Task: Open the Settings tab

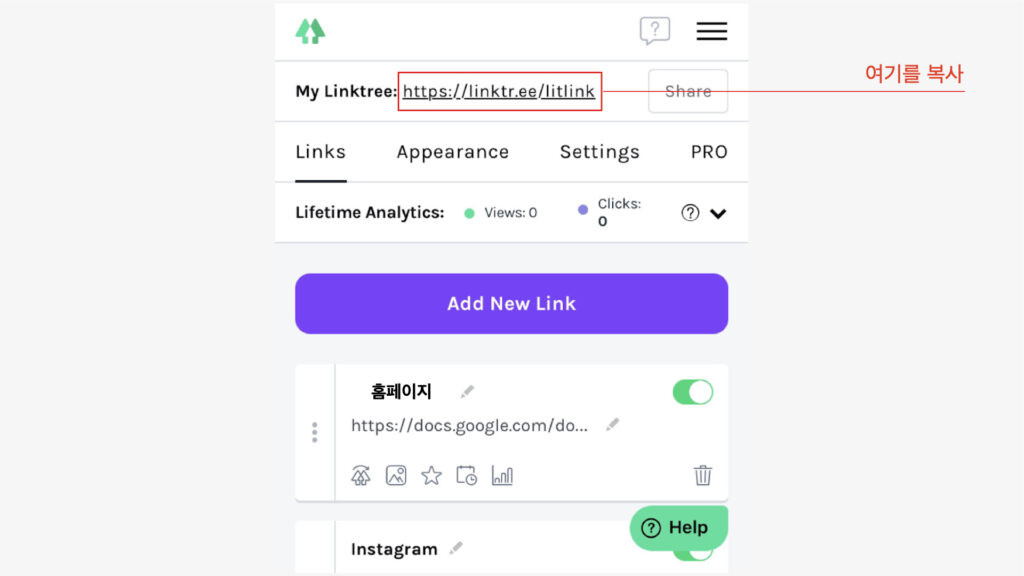Action: click(x=600, y=152)
